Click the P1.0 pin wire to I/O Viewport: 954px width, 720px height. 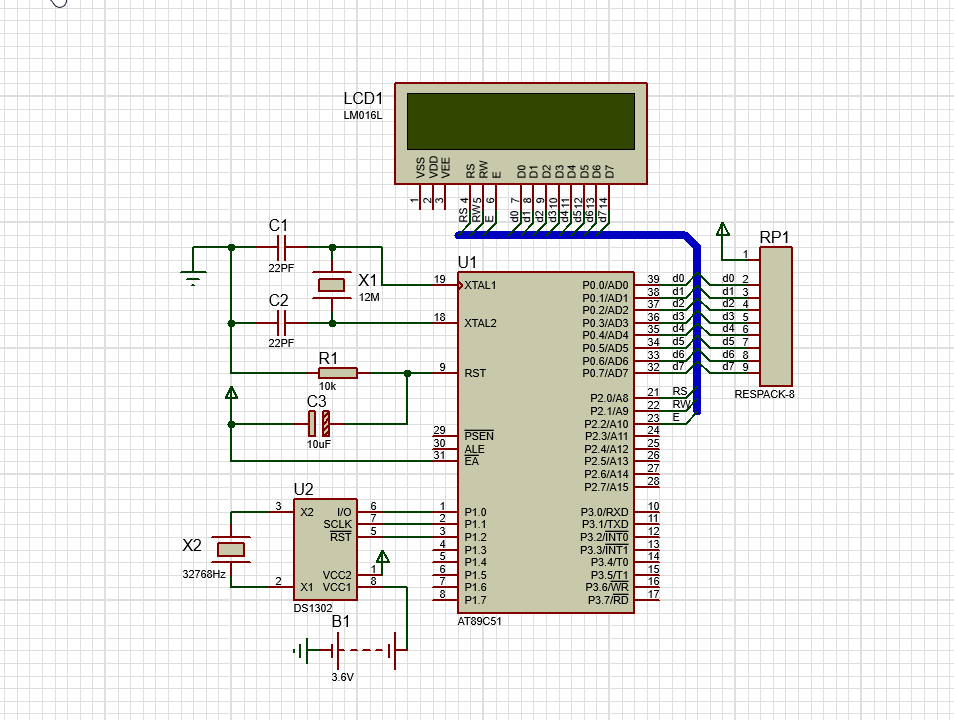click(x=408, y=512)
